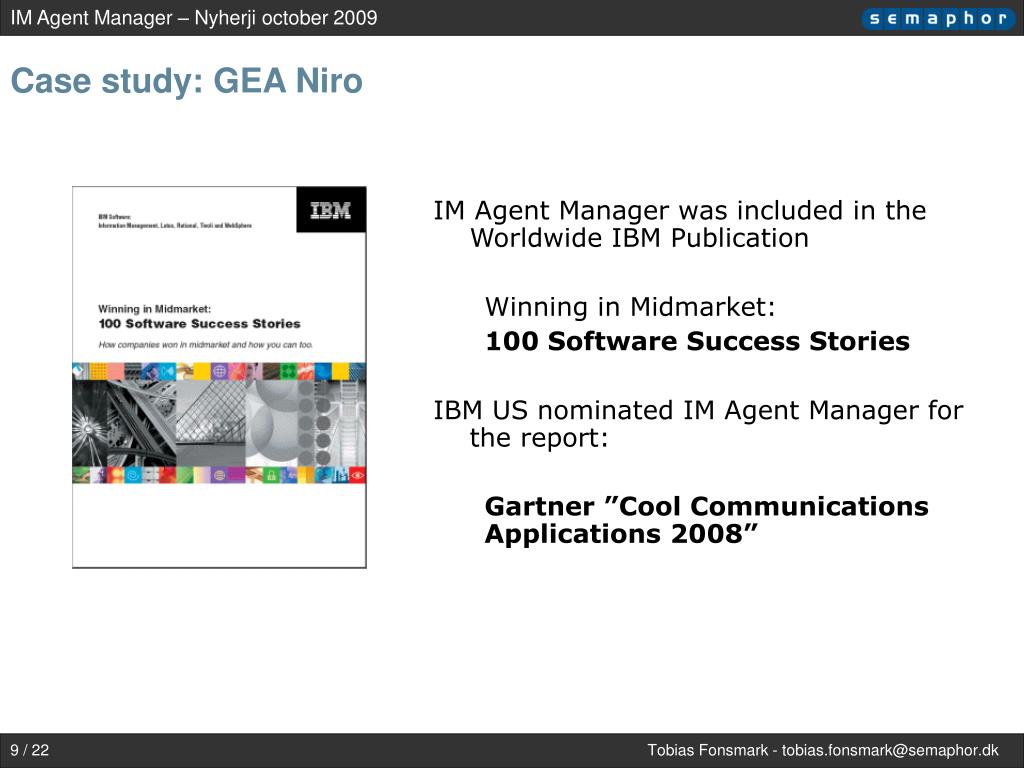
Task: Click cover subtitle 'How companies won in midmarket'
Action: (206, 344)
